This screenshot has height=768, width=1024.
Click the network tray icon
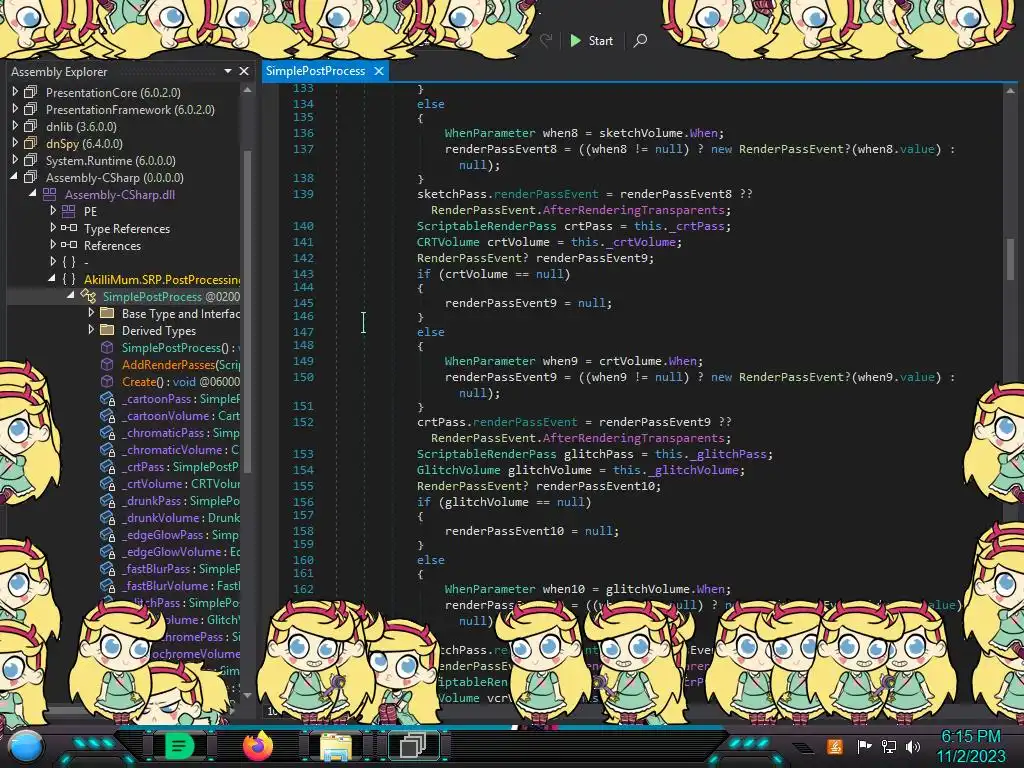point(889,746)
